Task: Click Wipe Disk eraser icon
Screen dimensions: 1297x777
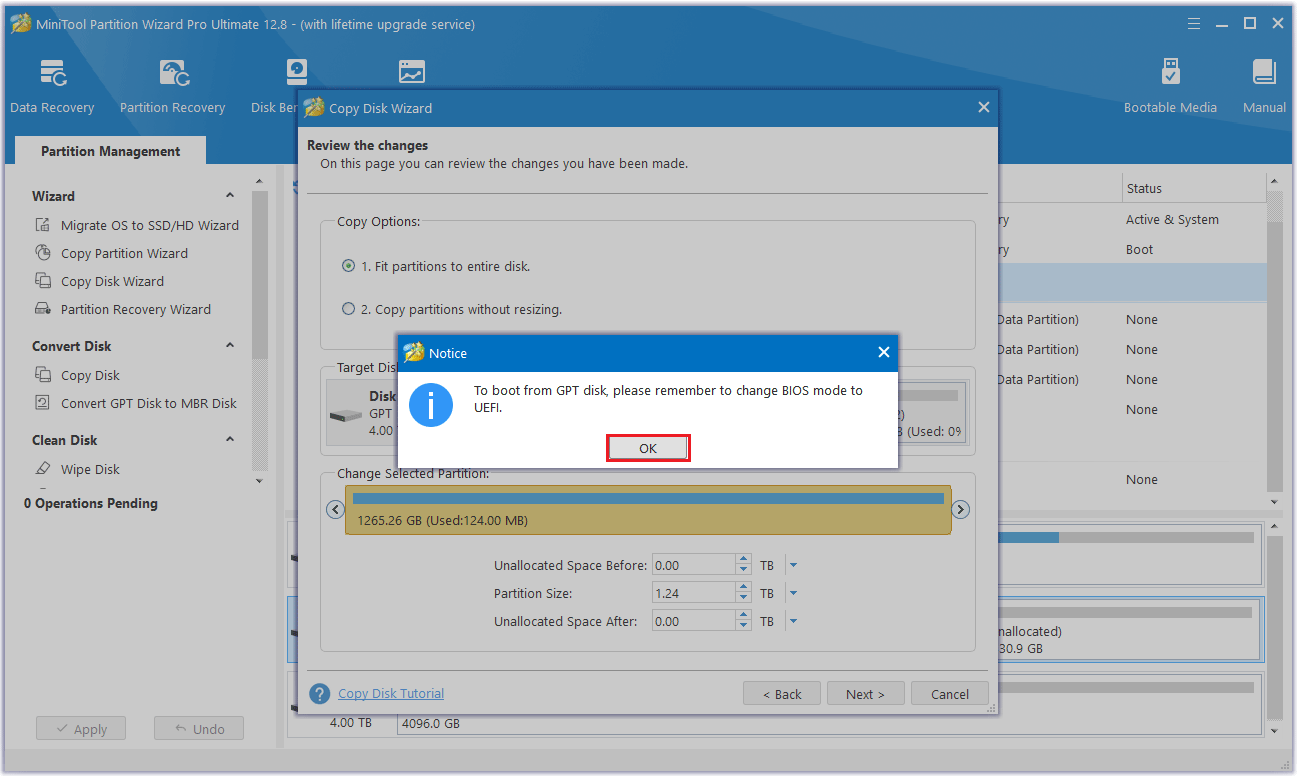Action: (43, 469)
